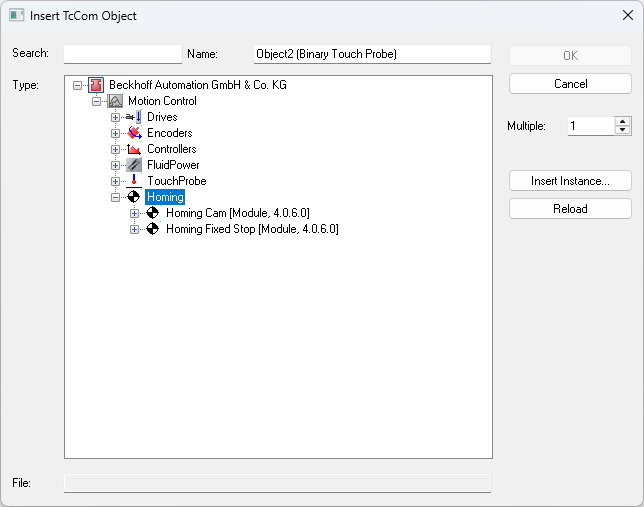
Task: Open the Insert Instance dialog
Action: coord(570,181)
